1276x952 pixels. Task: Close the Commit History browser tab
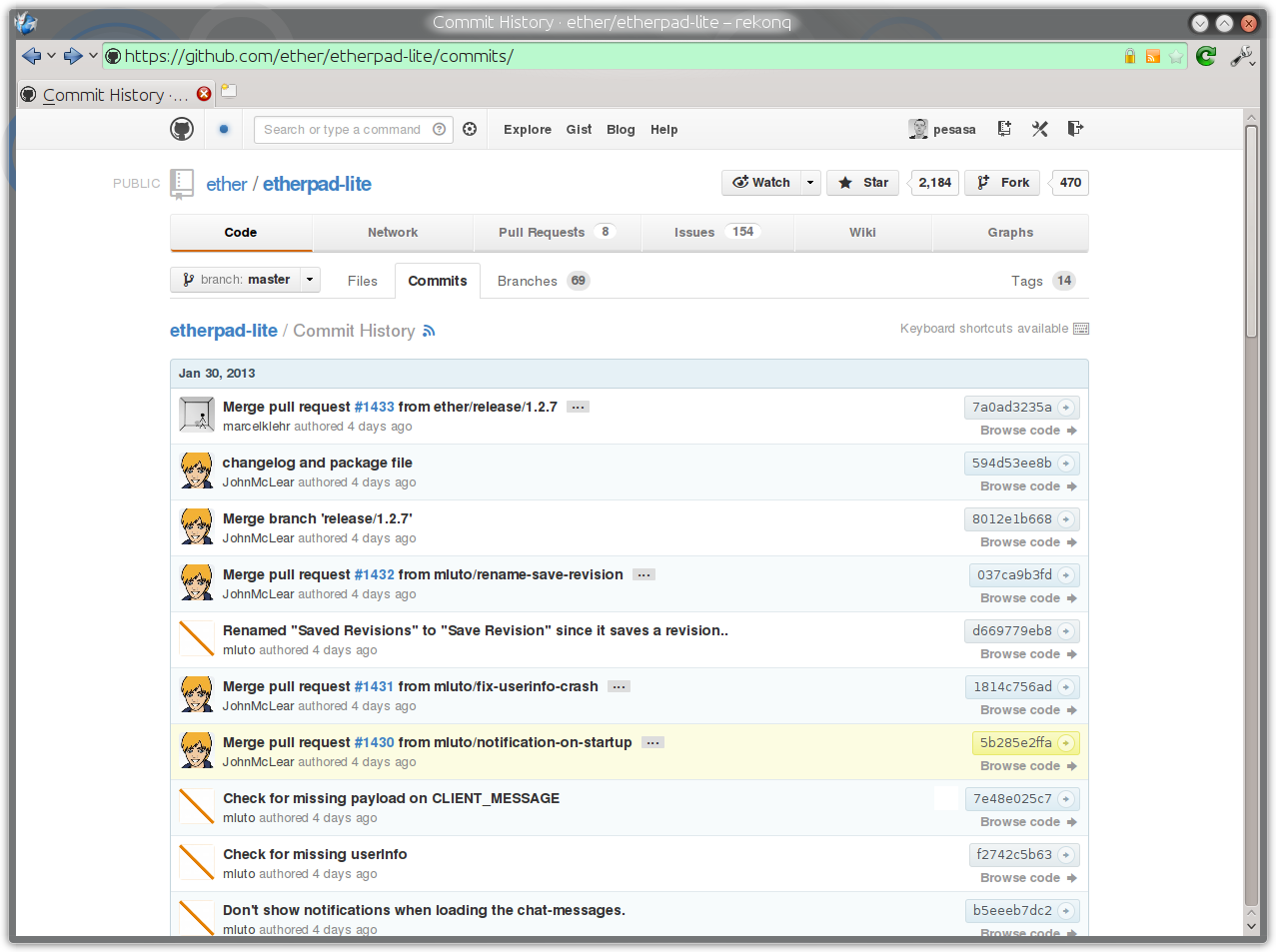pos(204,93)
